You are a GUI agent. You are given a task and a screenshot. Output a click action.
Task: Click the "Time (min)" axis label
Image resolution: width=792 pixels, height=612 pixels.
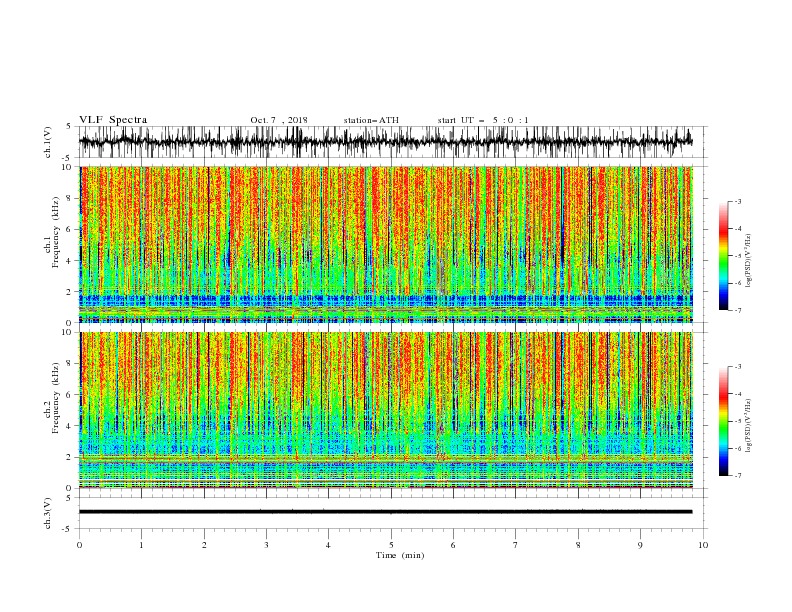coord(400,555)
